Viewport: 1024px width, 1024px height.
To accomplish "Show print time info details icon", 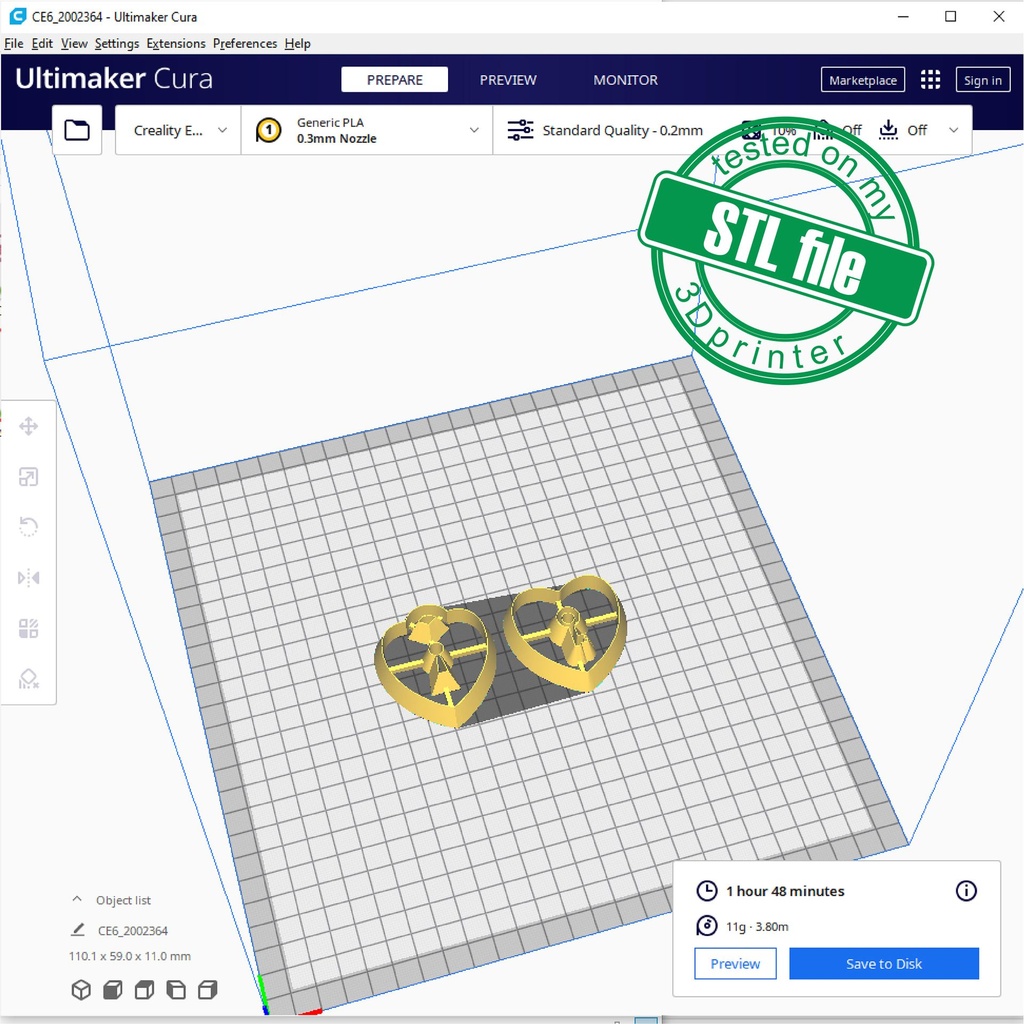I will 966,891.
